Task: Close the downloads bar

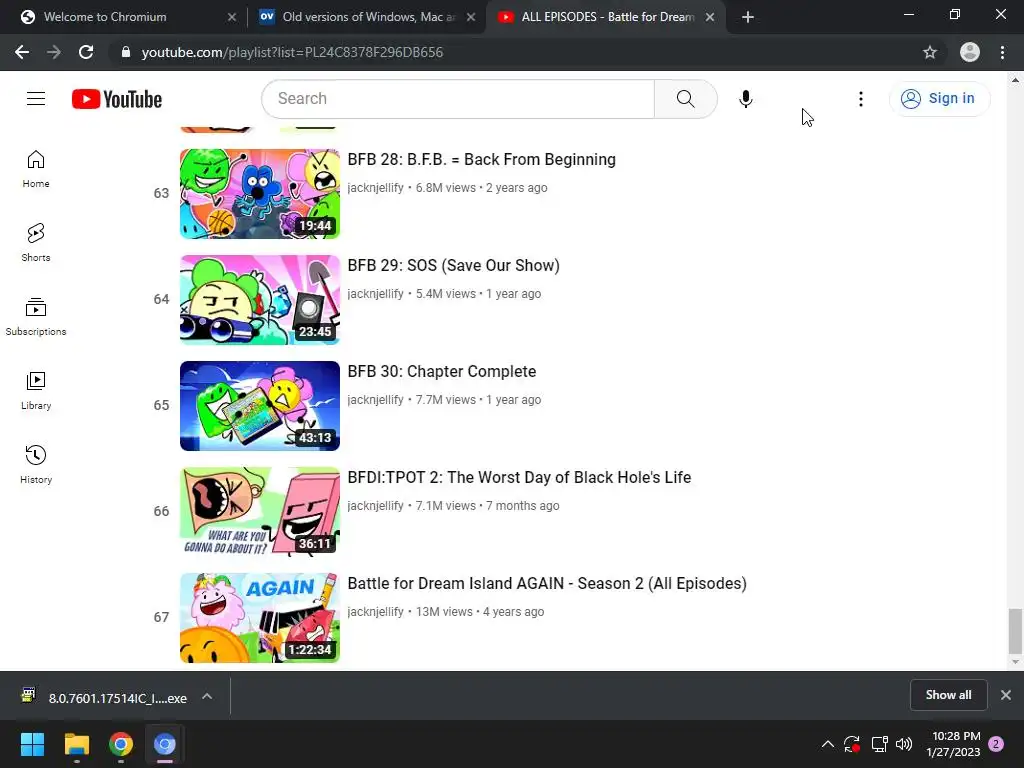Action: (1006, 695)
